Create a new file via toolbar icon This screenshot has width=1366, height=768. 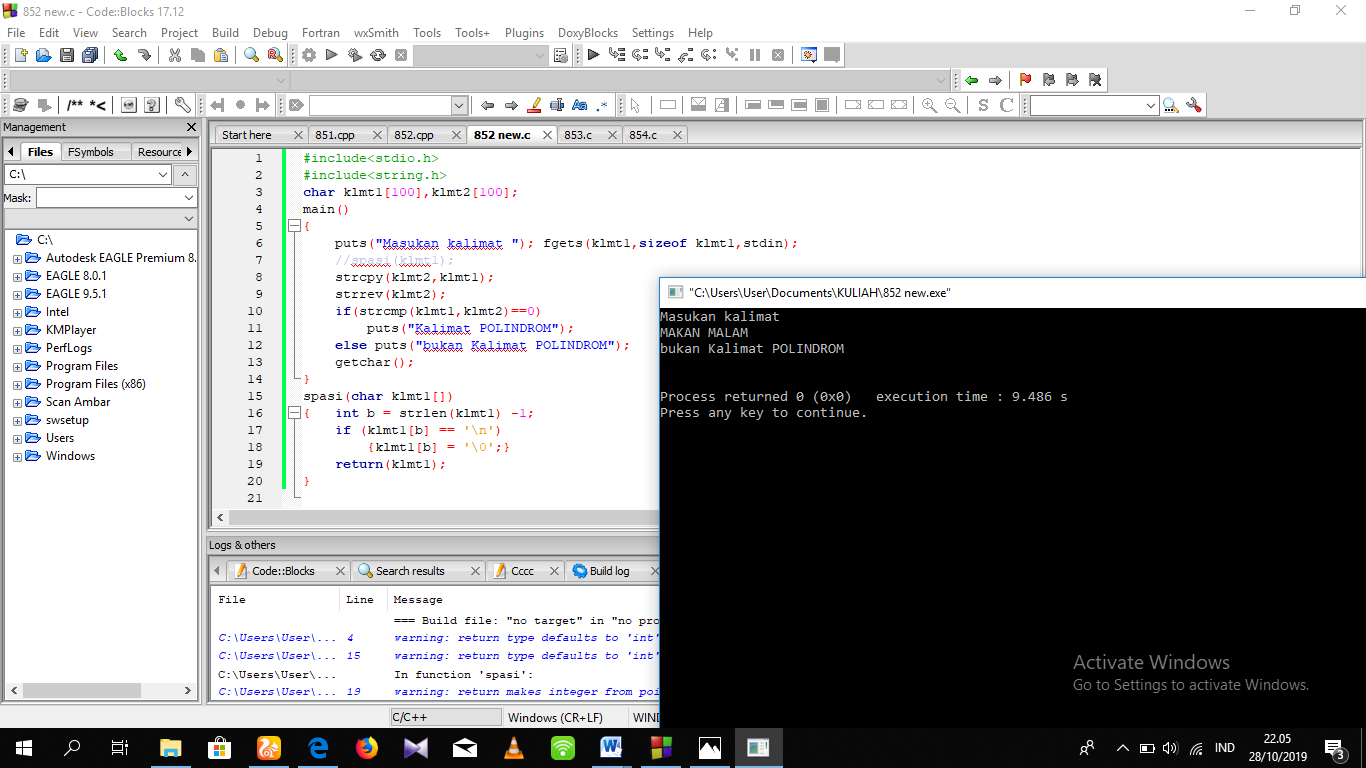[x=20, y=55]
